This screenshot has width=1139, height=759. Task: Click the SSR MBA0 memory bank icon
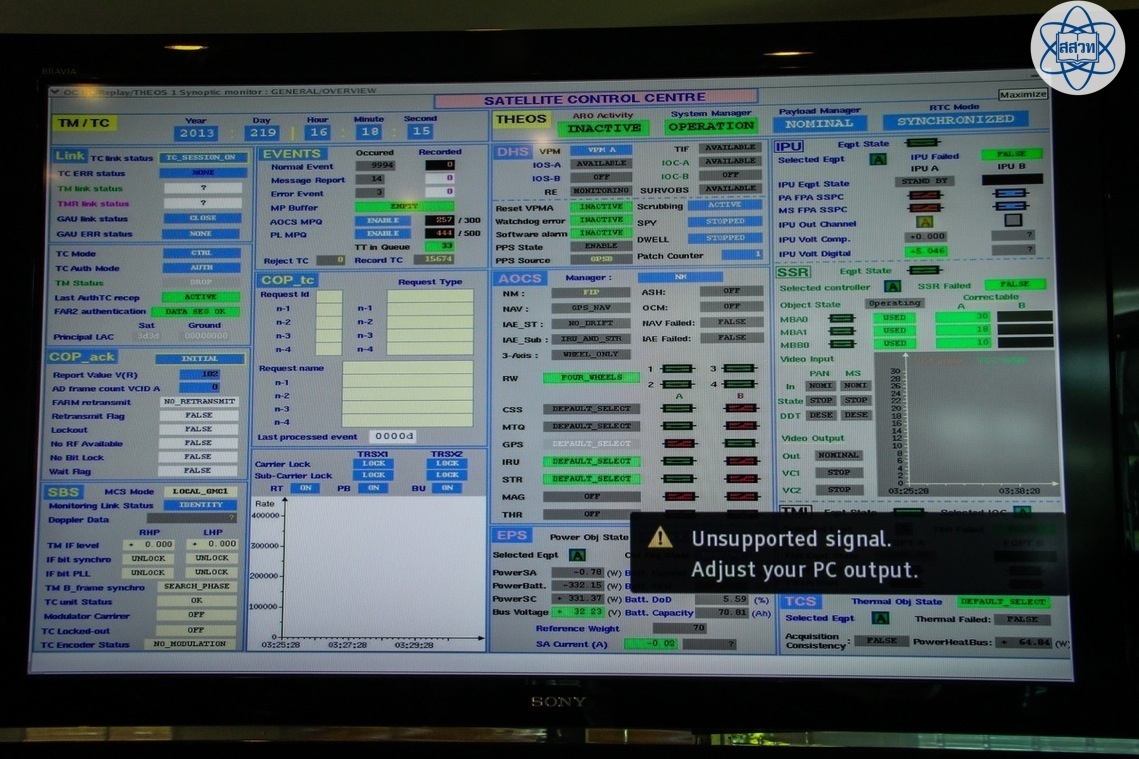841,318
